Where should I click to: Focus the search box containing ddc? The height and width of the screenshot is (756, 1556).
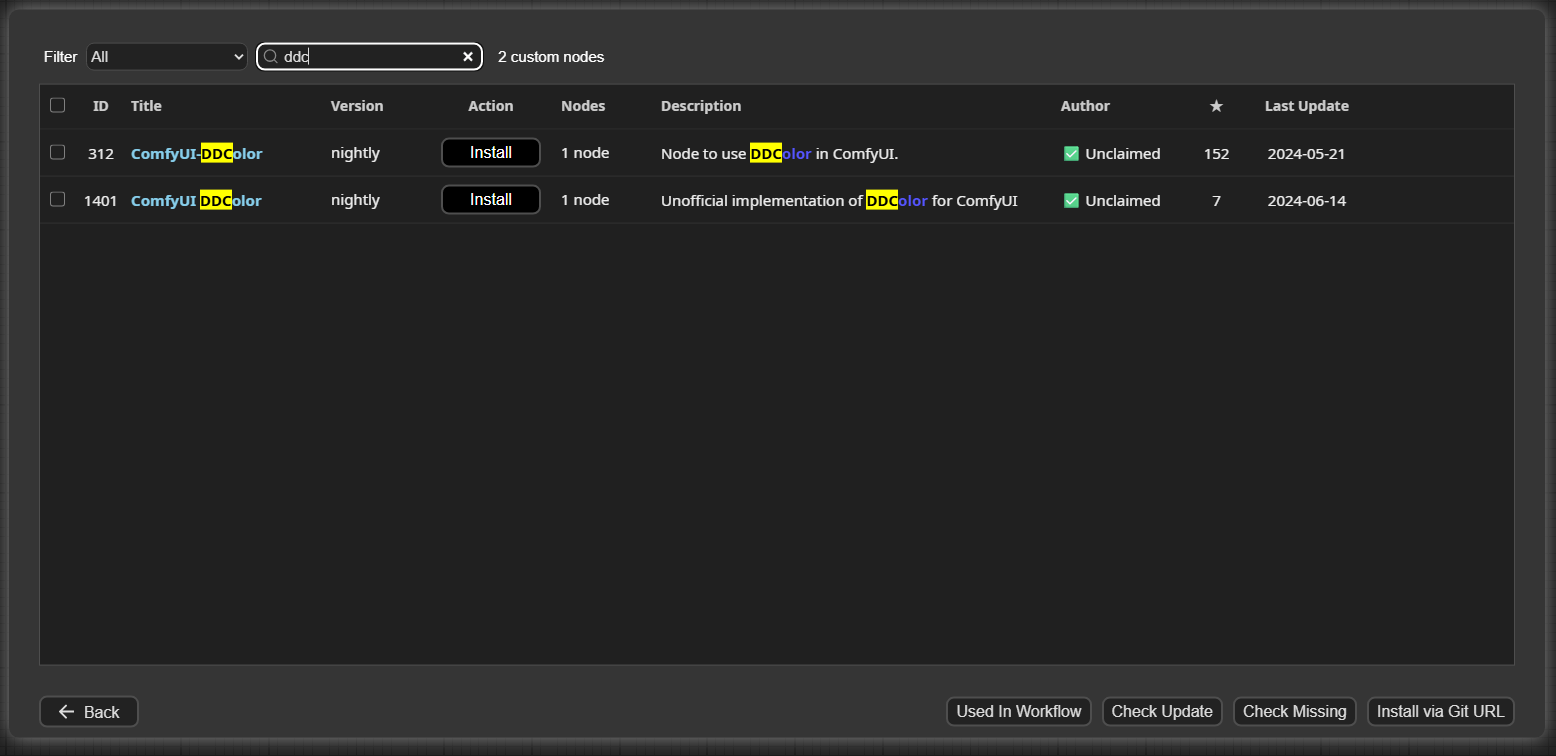(370, 57)
